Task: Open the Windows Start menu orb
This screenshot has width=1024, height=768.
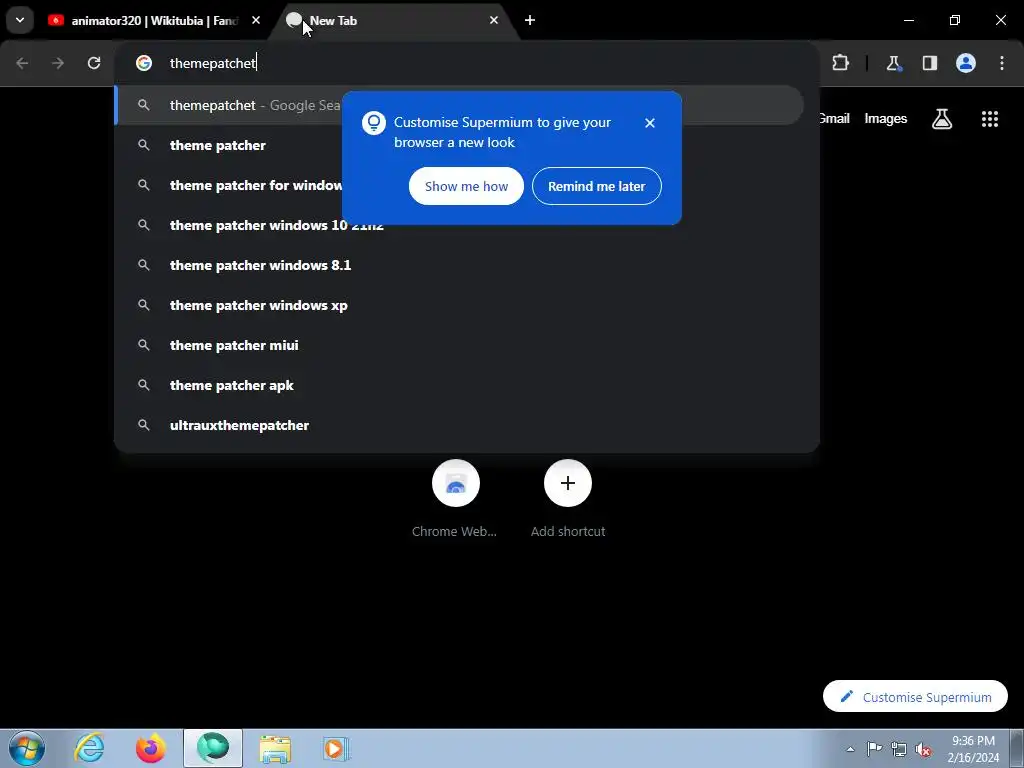Action: pyautogui.click(x=27, y=748)
